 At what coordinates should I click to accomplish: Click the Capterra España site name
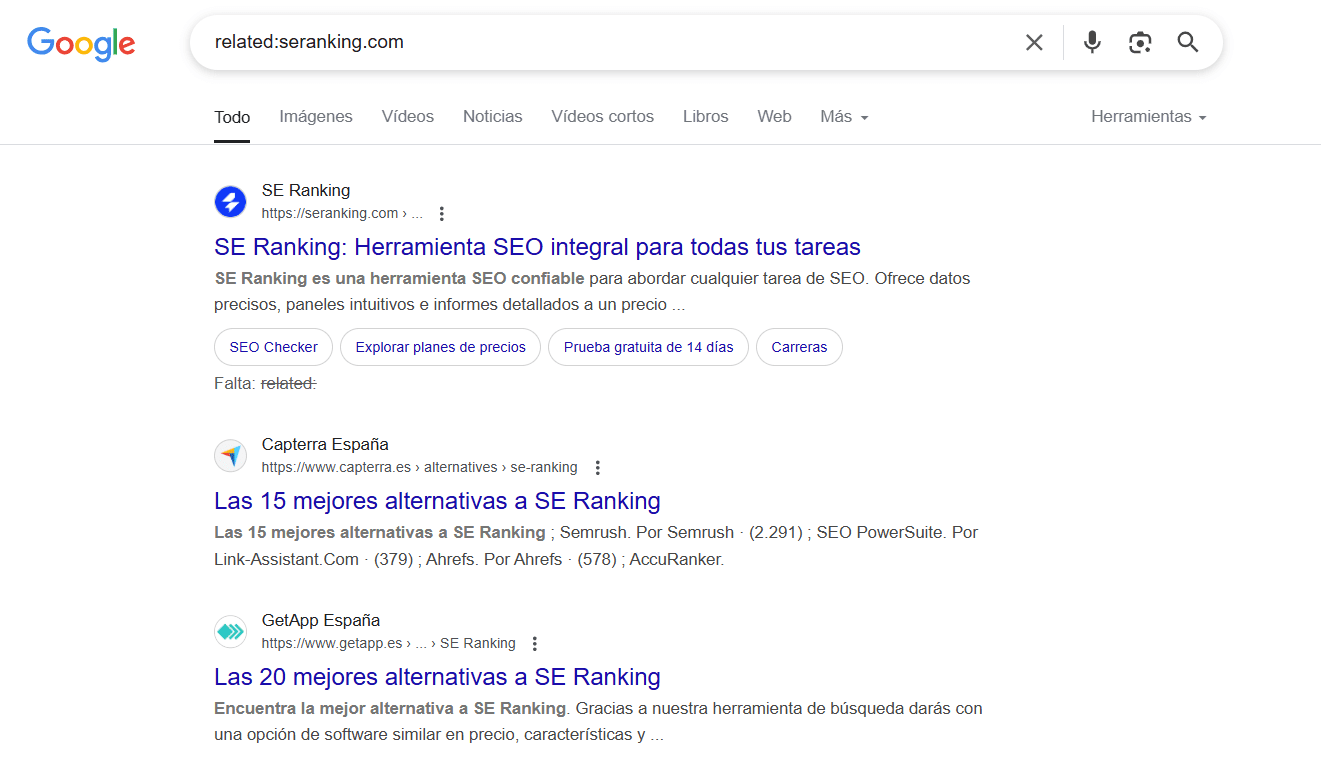[x=325, y=444]
